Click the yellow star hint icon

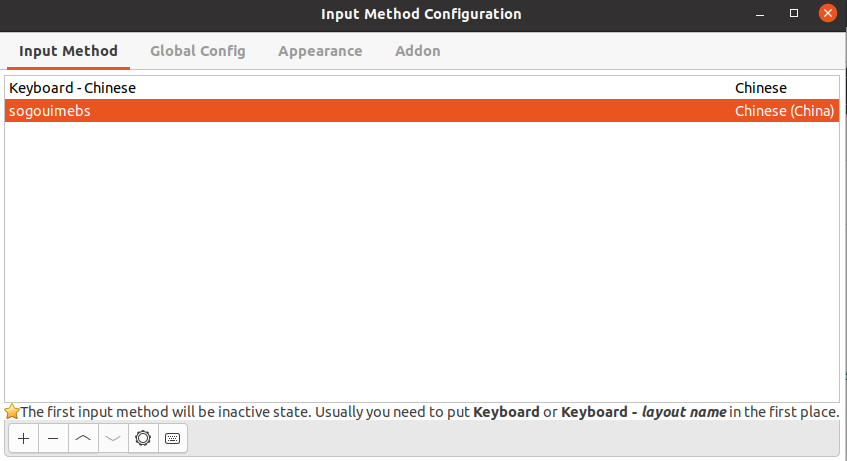click(x=12, y=412)
